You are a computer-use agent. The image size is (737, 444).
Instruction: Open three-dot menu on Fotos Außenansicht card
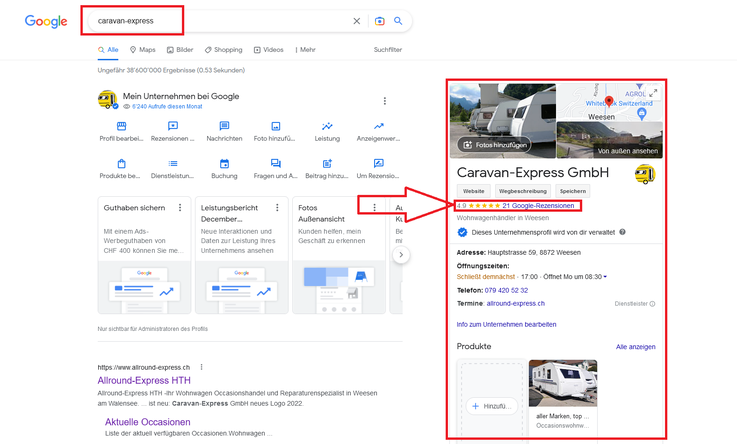pyautogui.click(x=375, y=208)
